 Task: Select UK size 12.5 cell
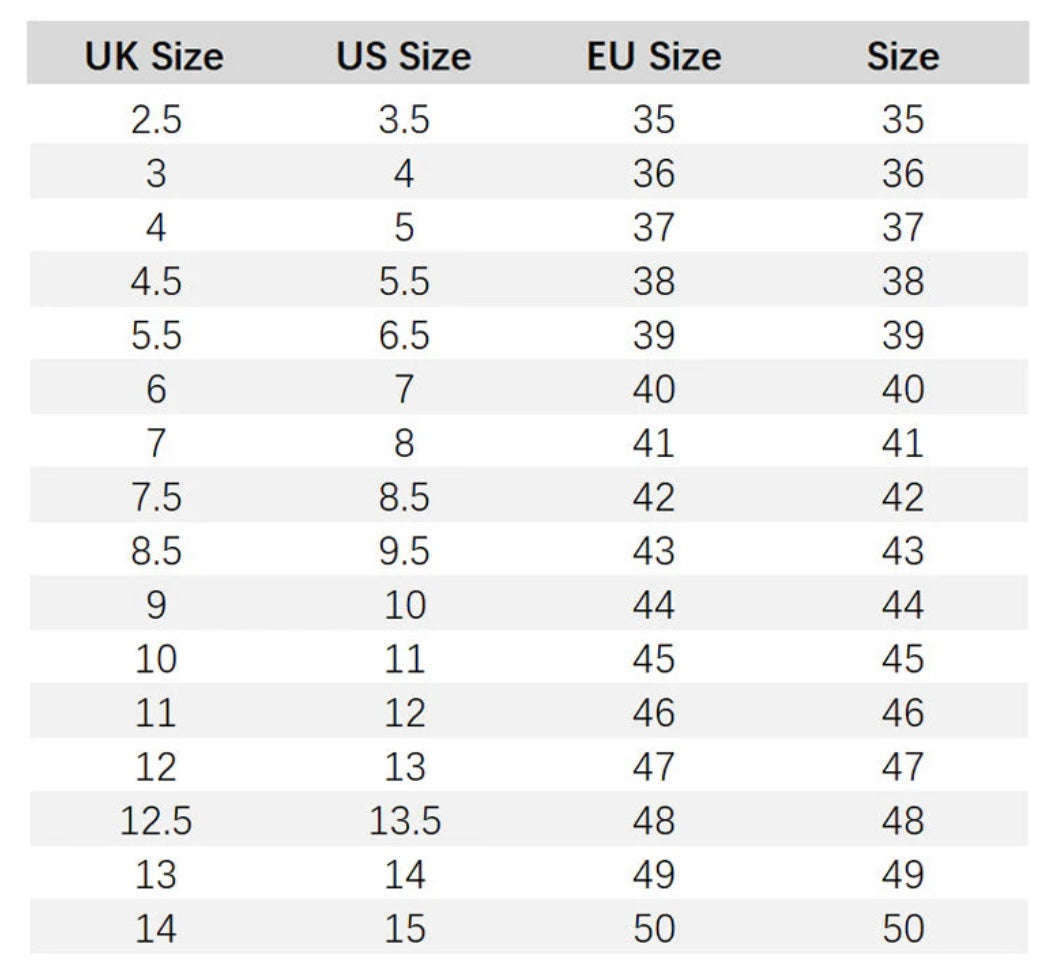tap(156, 821)
